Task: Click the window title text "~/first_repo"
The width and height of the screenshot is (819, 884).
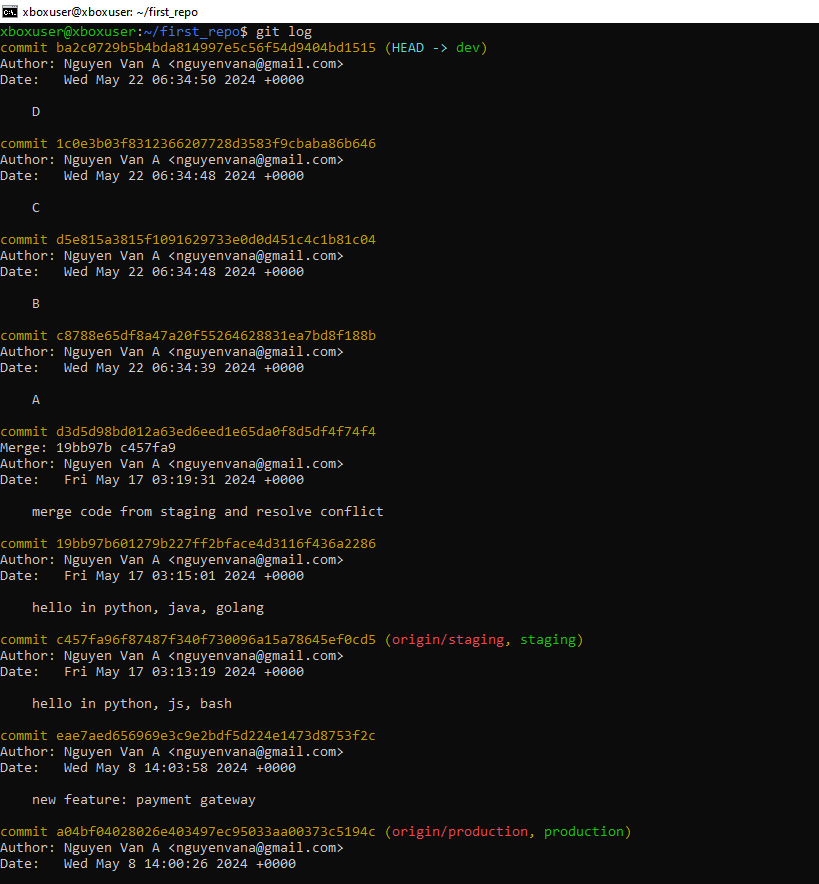Action: [x=160, y=12]
